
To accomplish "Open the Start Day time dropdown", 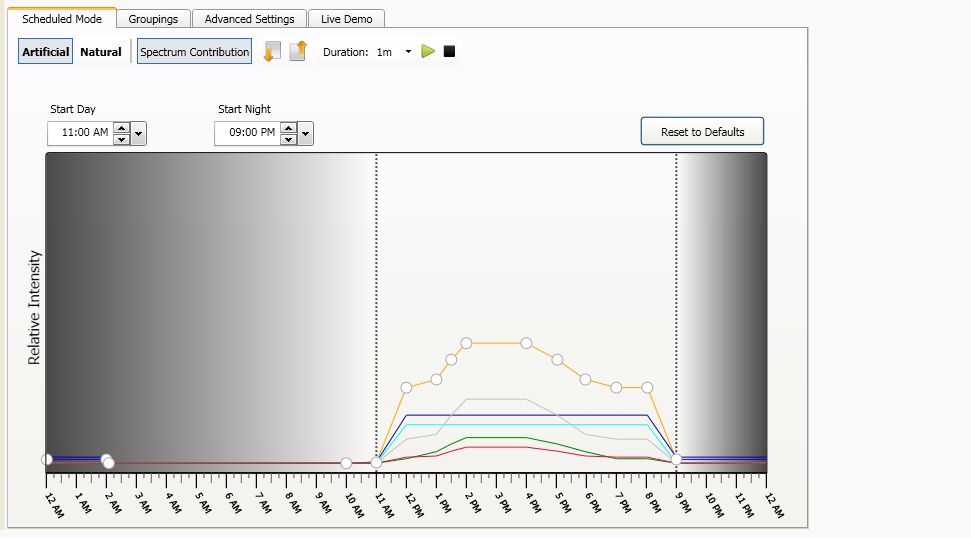I will click(138, 133).
